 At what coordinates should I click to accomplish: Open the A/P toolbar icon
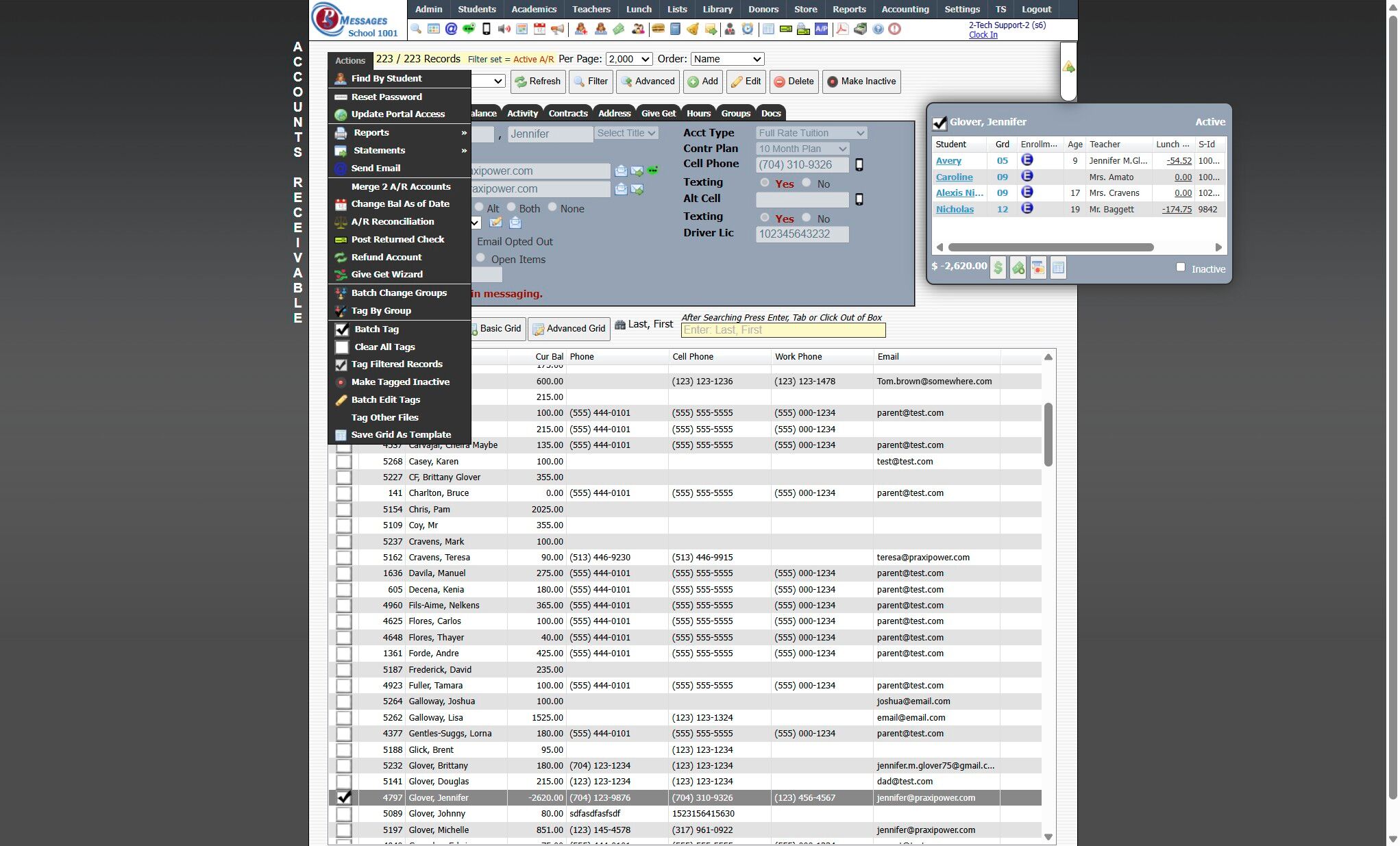pos(821,29)
